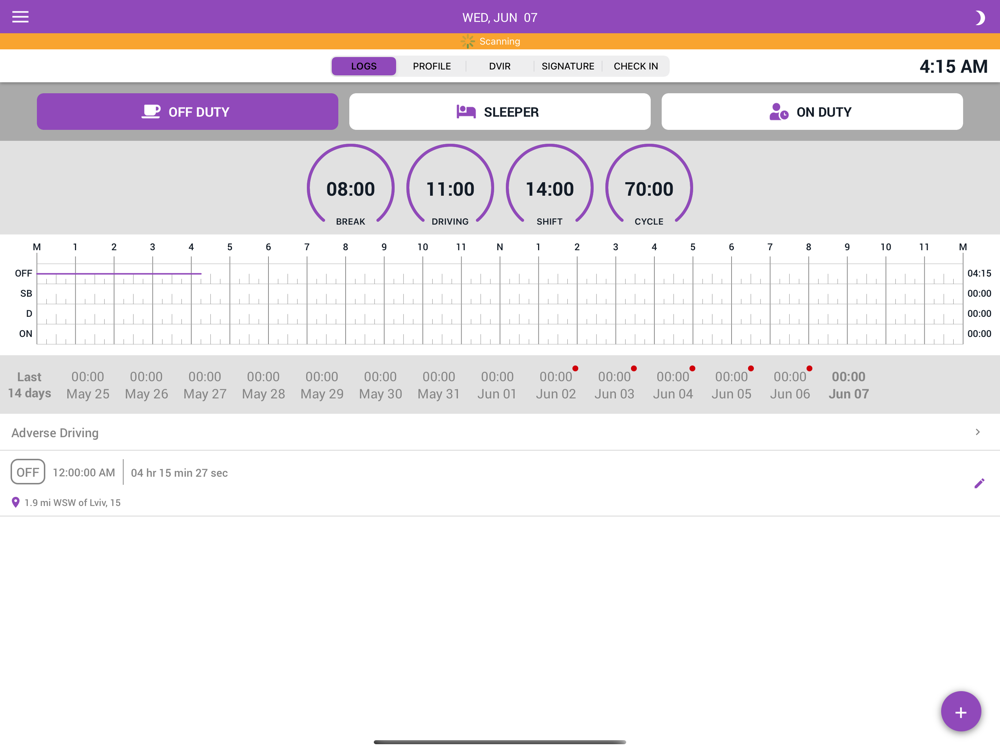Select Jun 02 log day

556,385
